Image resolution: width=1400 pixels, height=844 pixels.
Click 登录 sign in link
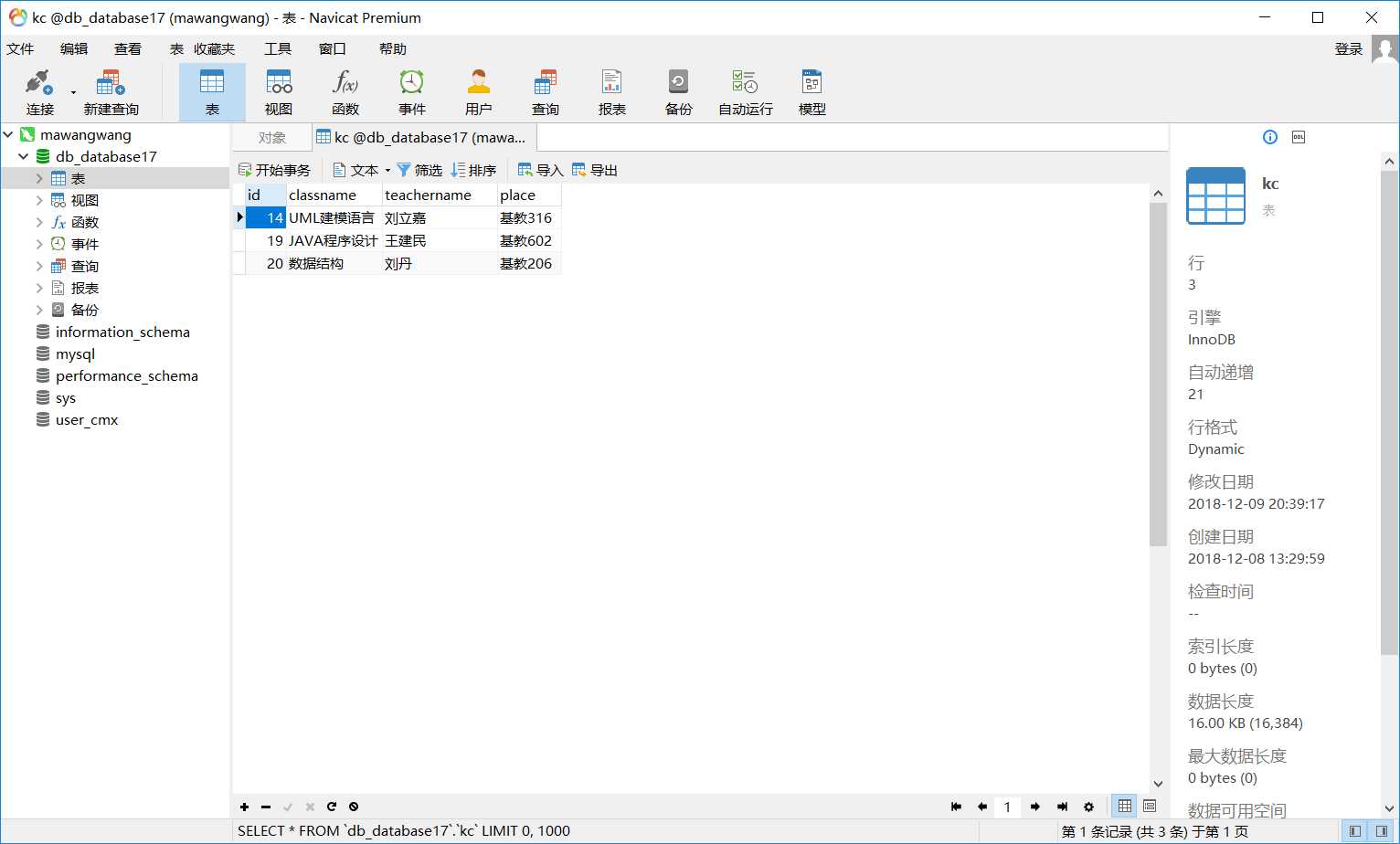pos(1349,49)
